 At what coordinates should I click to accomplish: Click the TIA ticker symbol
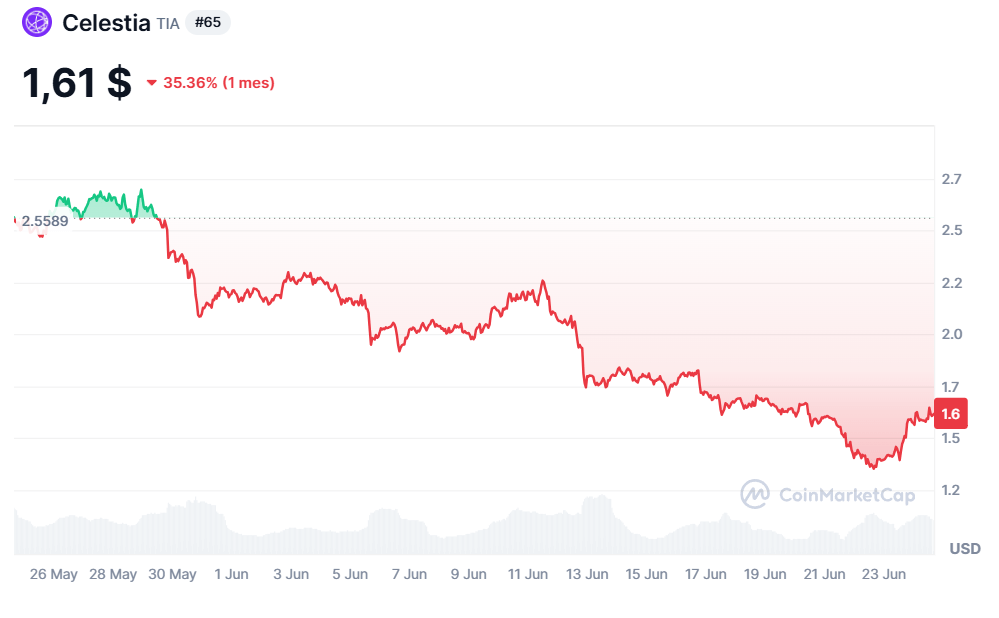click(x=168, y=24)
